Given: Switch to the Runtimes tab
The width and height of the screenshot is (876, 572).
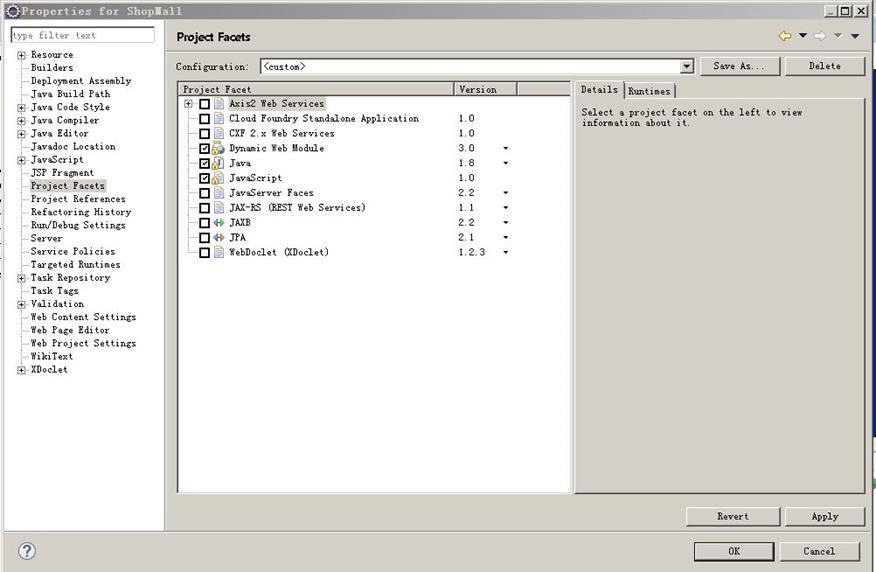Looking at the screenshot, I should coord(649,91).
